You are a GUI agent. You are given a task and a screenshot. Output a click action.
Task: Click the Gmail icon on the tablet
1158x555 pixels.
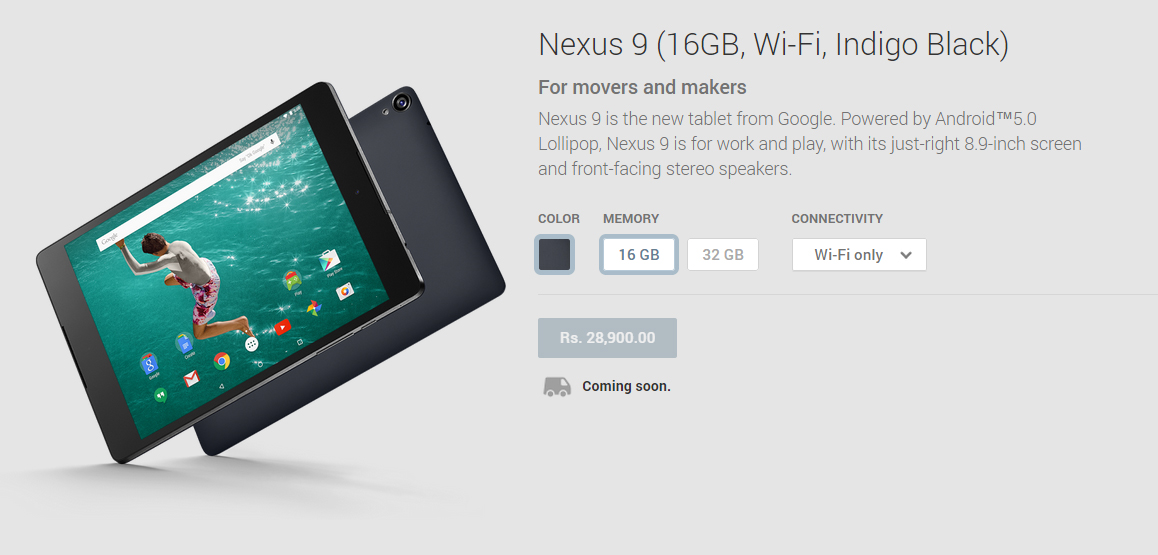(191, 379)
